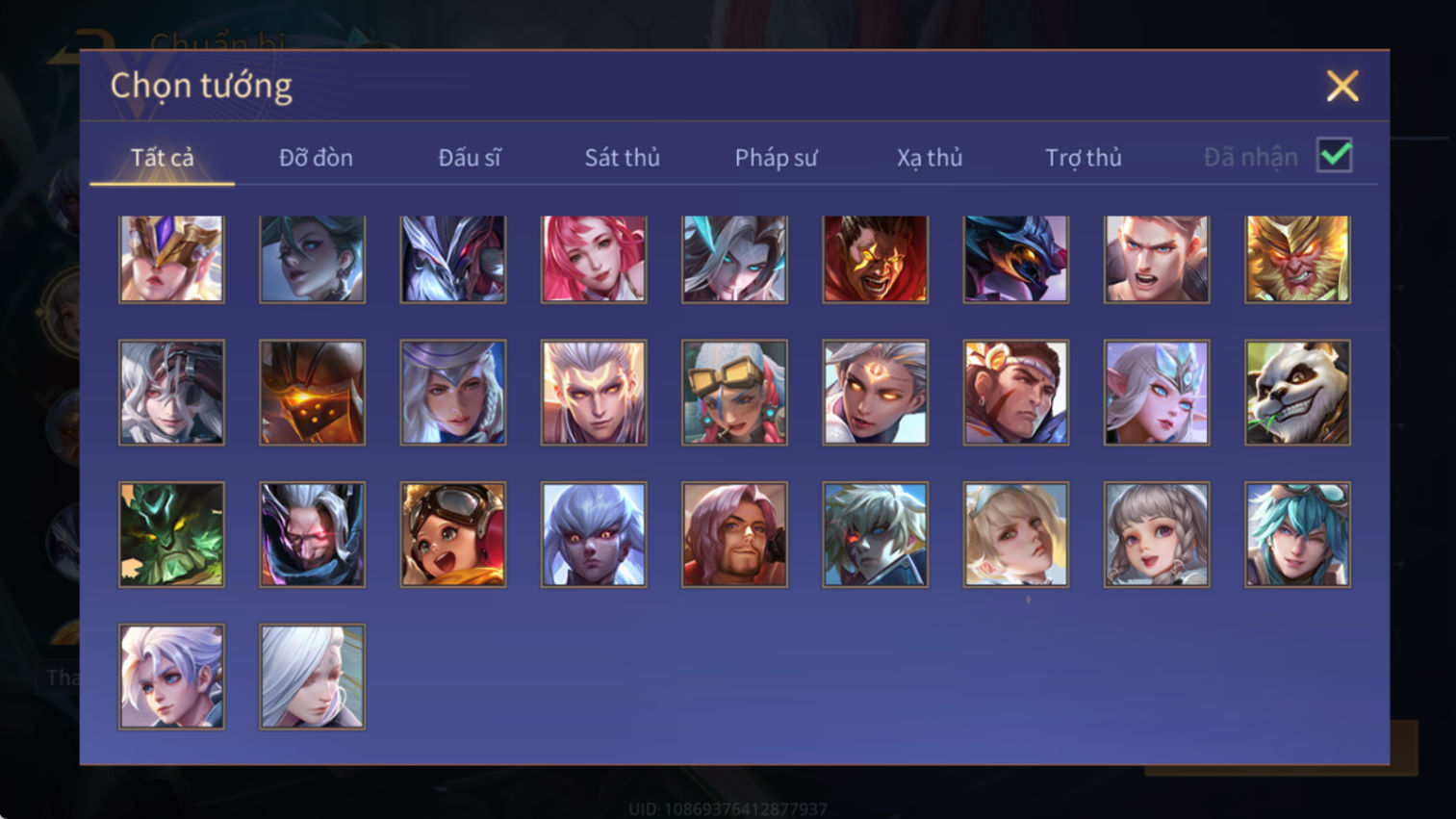The image size is (1456, 819).
Task: Switch to the Đỡ đòn tab
Action: (x=316, y=158)
